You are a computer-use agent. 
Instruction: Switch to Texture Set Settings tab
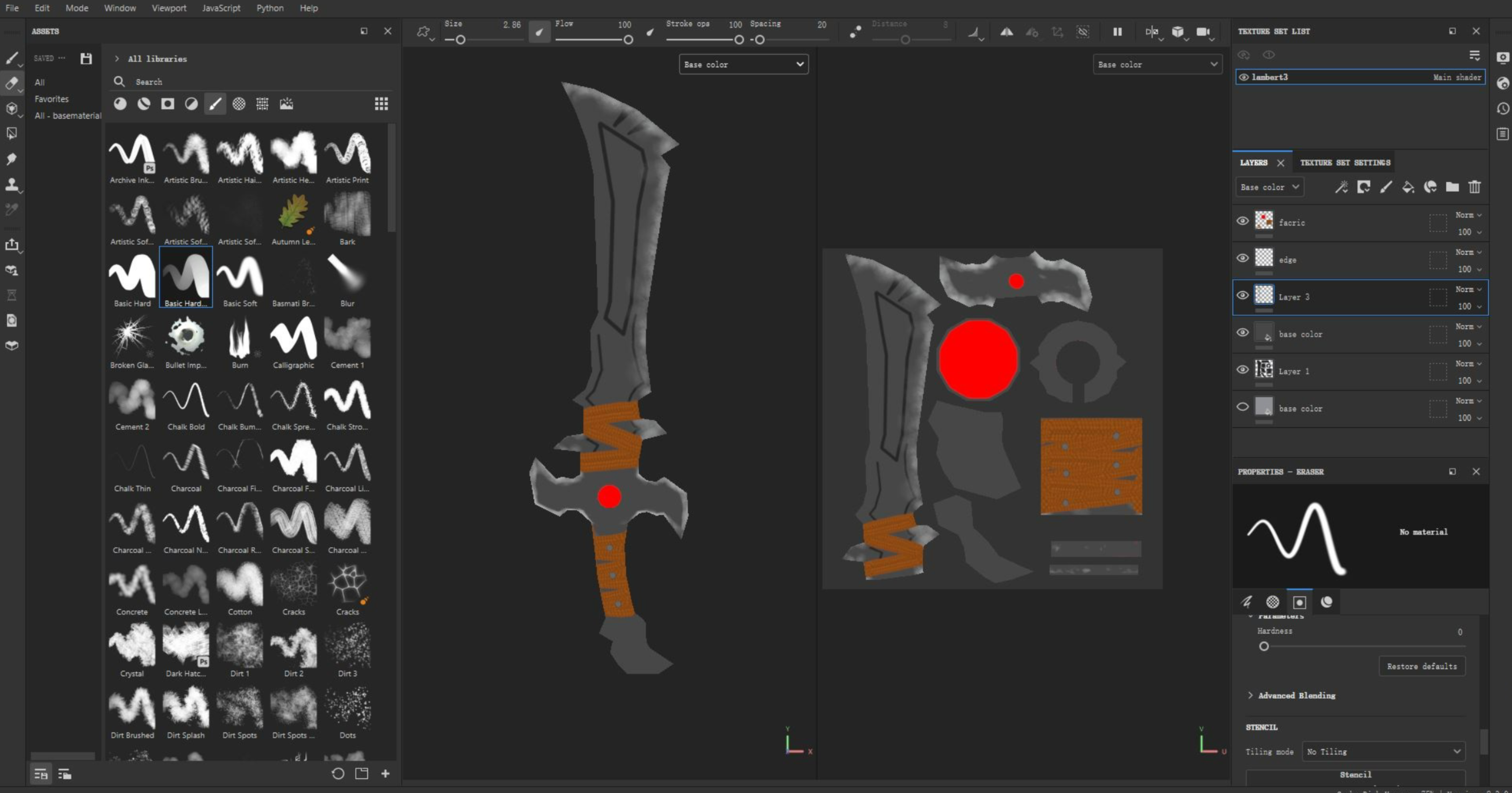coord(1345,162)
